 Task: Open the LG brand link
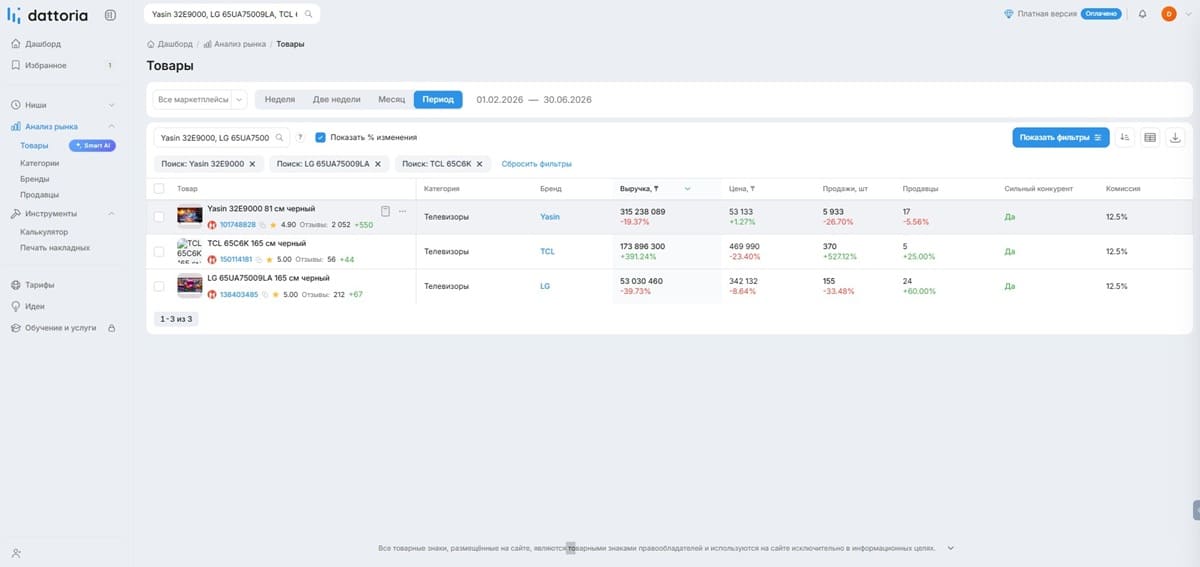545,286
